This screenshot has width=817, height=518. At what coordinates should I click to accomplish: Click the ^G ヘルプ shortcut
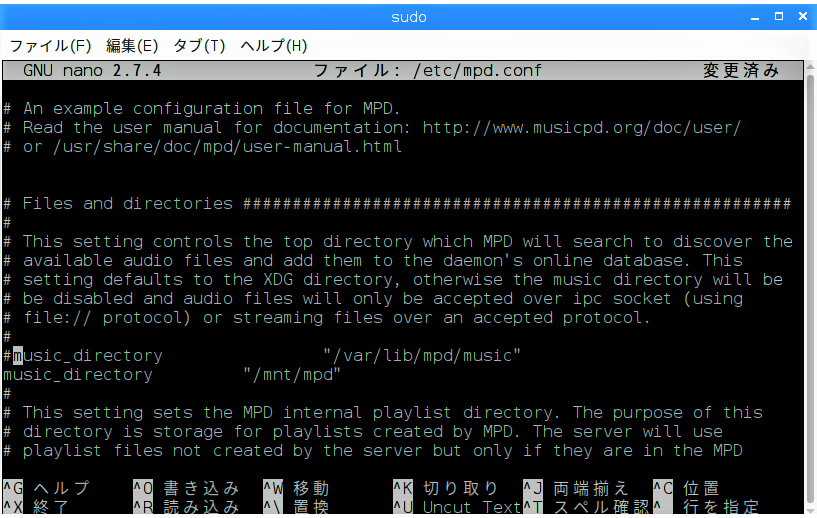click(46, 488)
